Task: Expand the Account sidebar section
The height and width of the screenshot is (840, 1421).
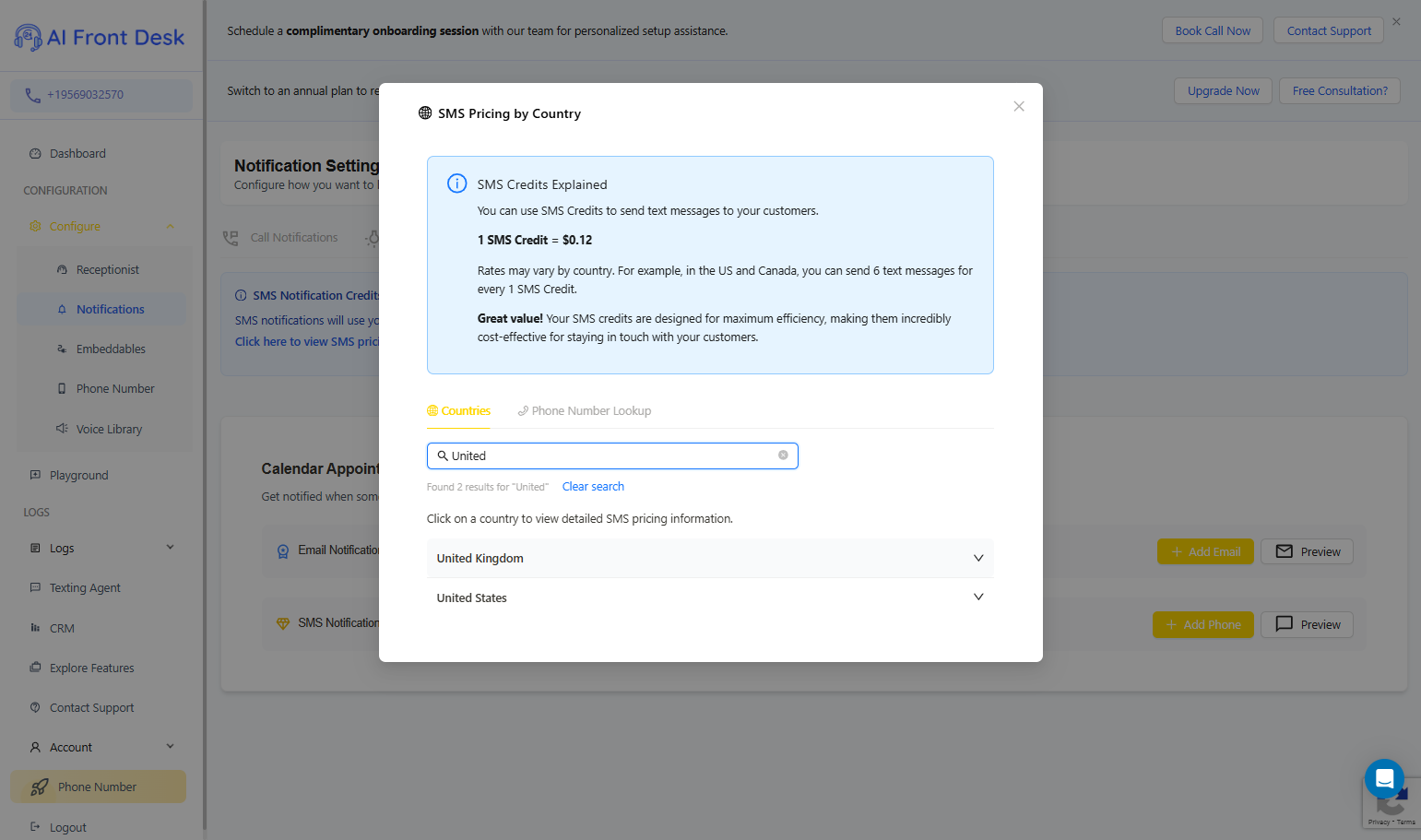Action: tap(101, 747)
